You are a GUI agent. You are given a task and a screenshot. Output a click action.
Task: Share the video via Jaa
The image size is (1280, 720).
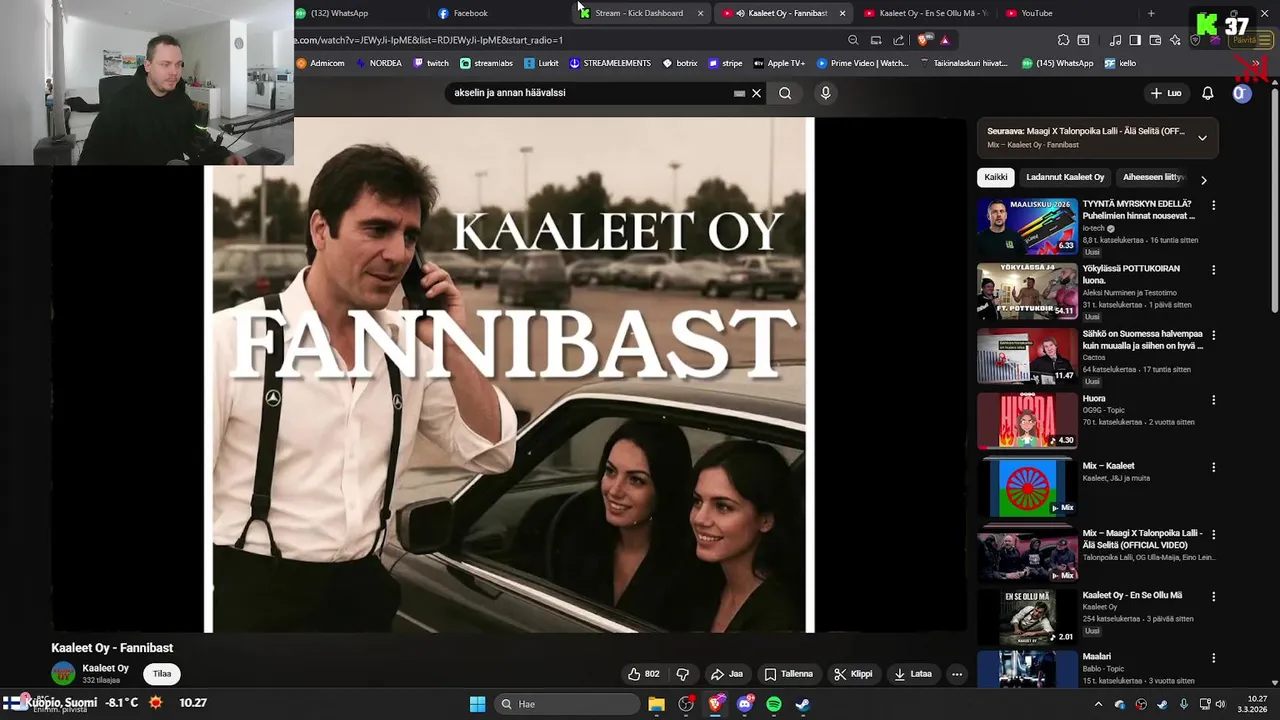coord(727,674)
